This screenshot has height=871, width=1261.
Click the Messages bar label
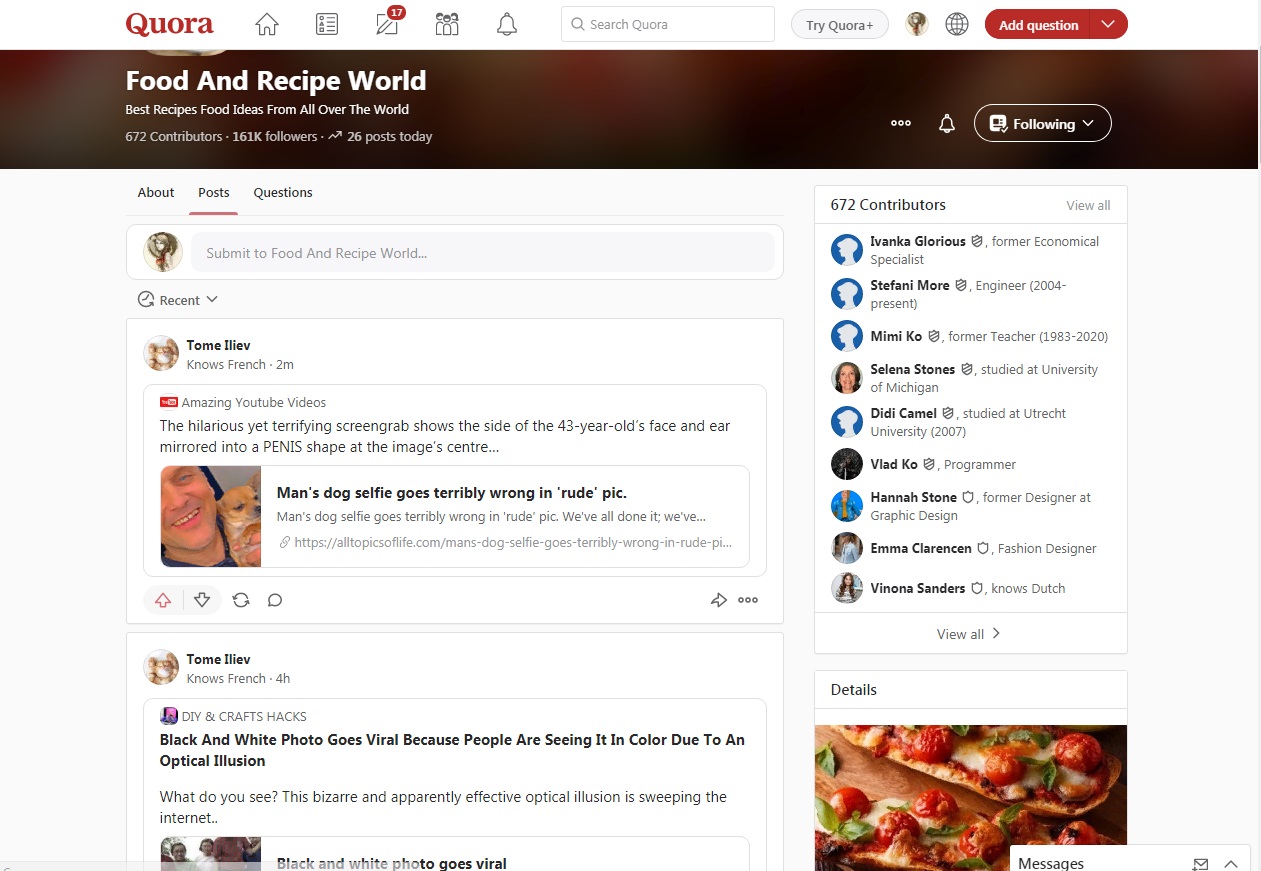(x=1051, y=863)
